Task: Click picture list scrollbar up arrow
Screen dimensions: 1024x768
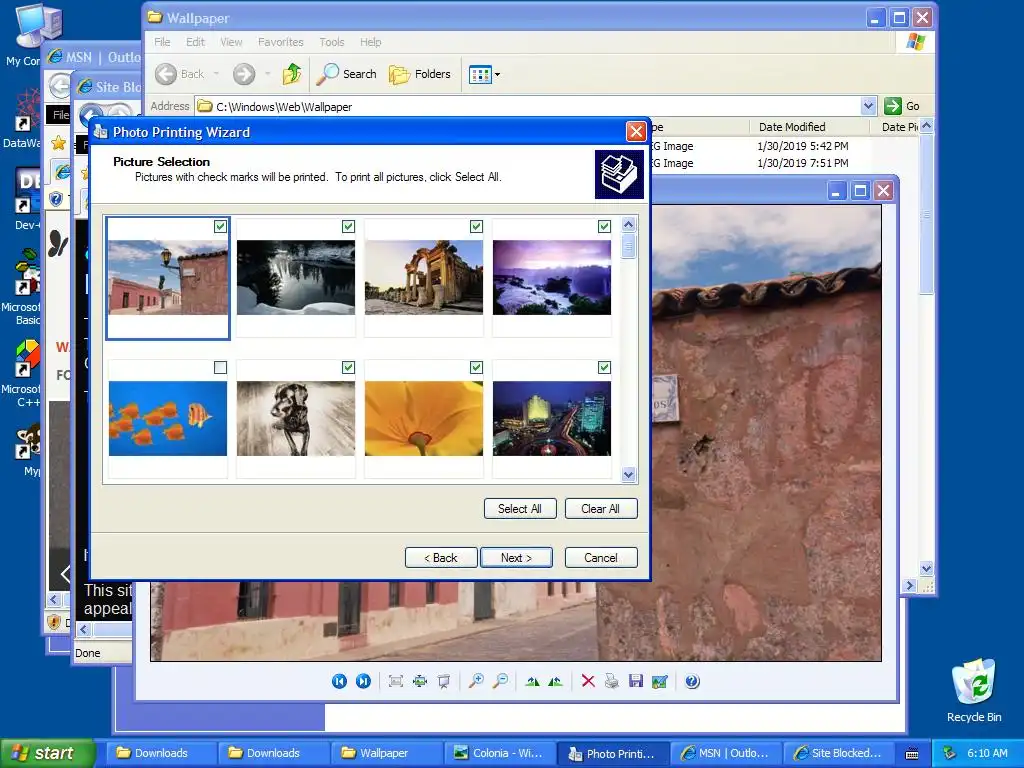Action: click(628, 225)
